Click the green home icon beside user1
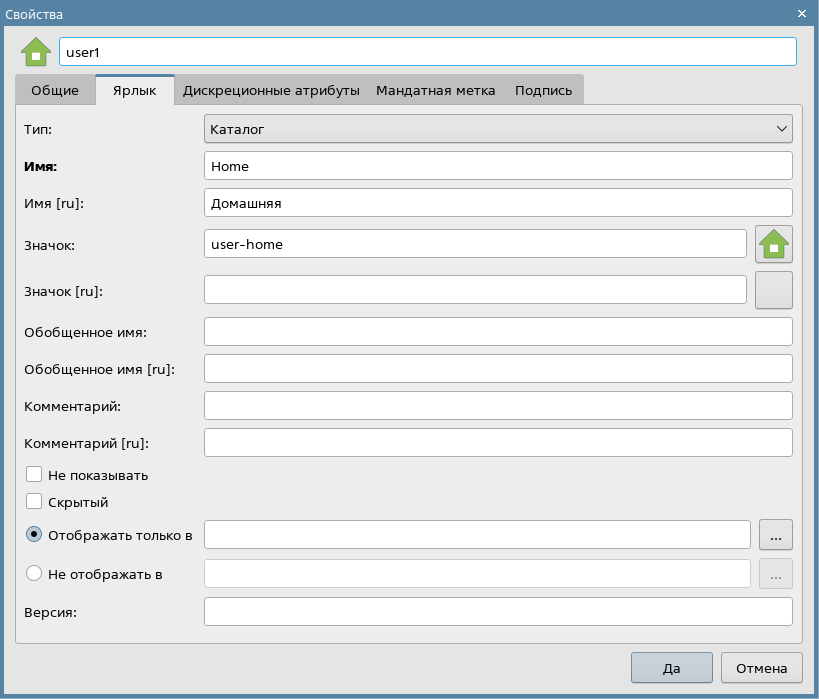The height and width of the screenshot is (699, 819). coord(36,52)
